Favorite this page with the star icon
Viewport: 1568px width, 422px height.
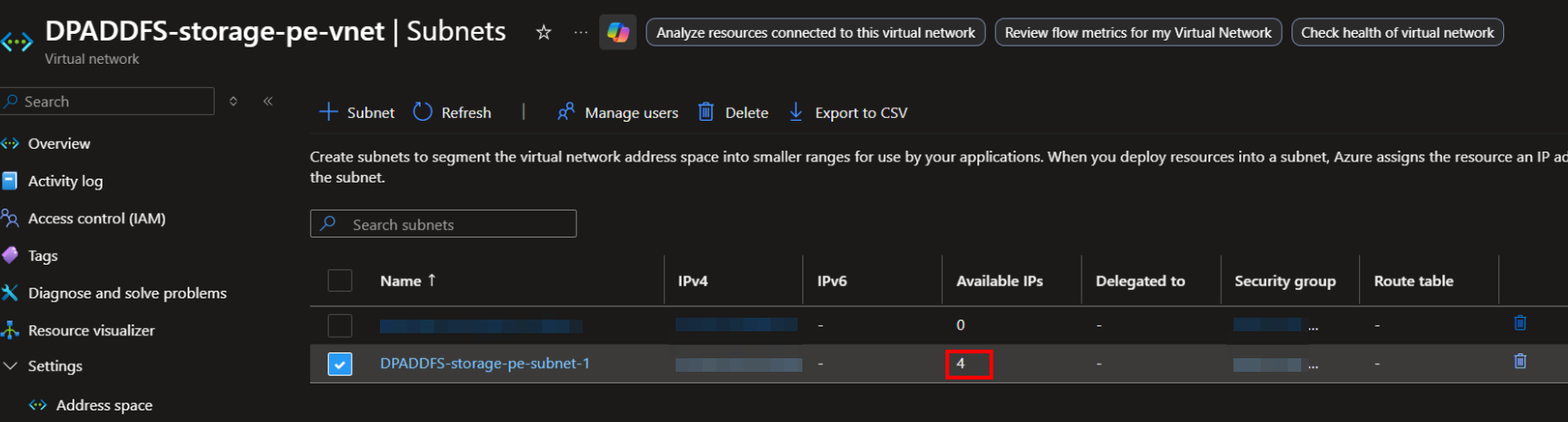tap(543, 33)
